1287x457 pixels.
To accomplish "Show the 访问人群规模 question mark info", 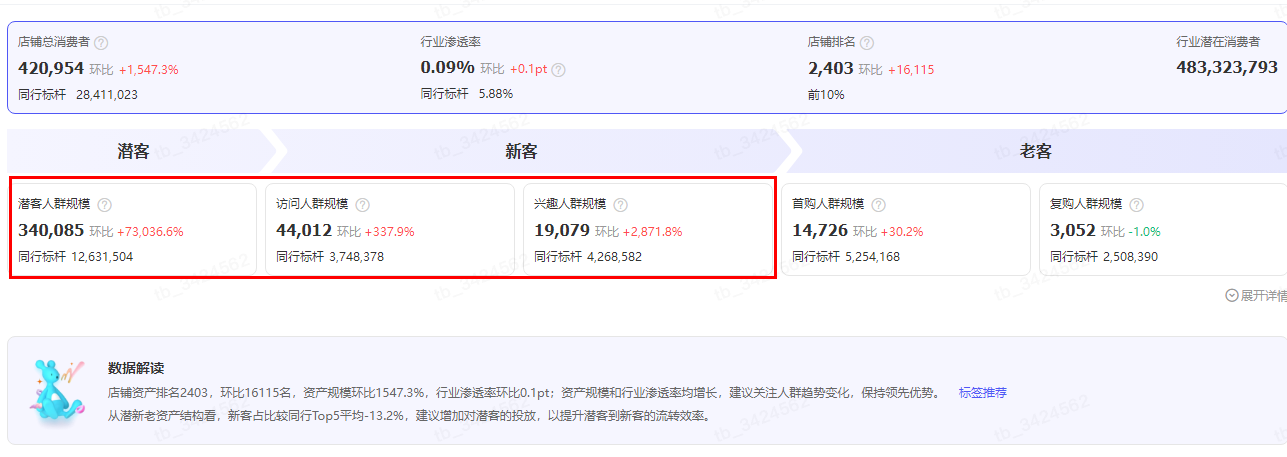I will 362,204.
